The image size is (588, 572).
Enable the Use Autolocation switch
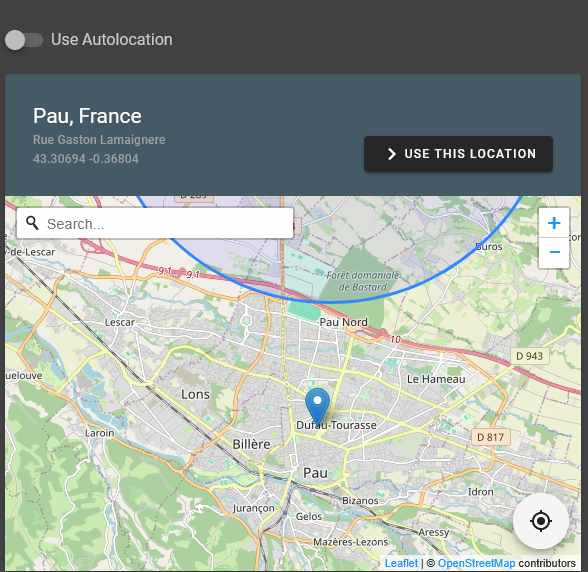(24, 40)
